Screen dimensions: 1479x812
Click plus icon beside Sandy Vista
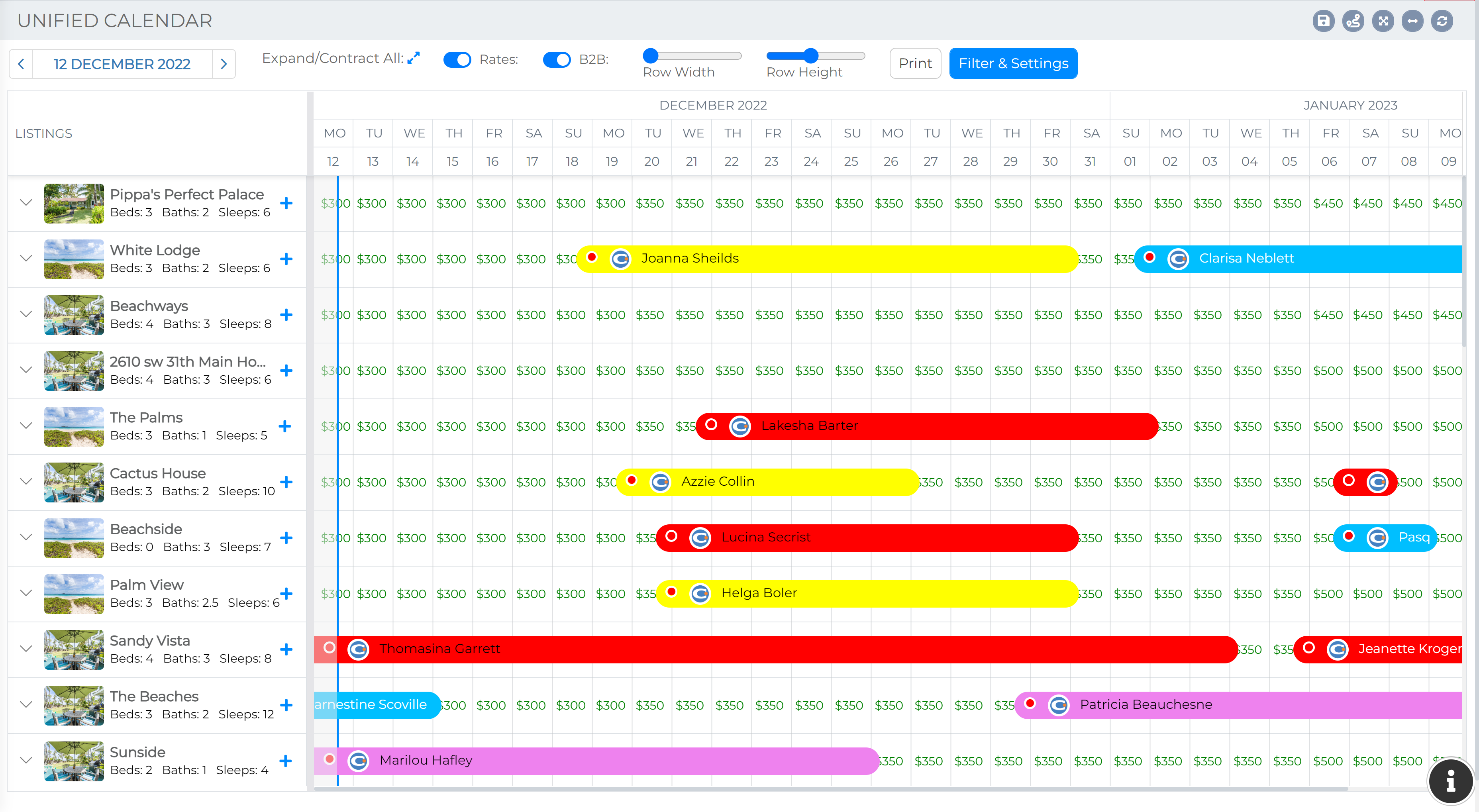(286, 649)
